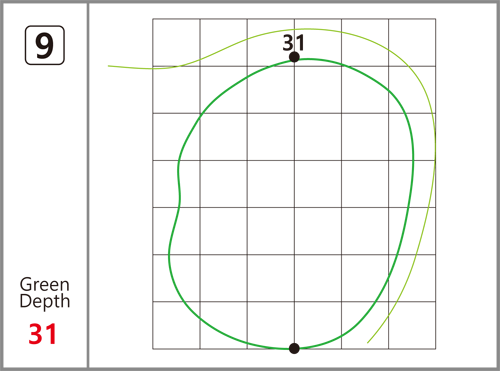Click the vertical center line between the dots

click(x=294, y=203)
